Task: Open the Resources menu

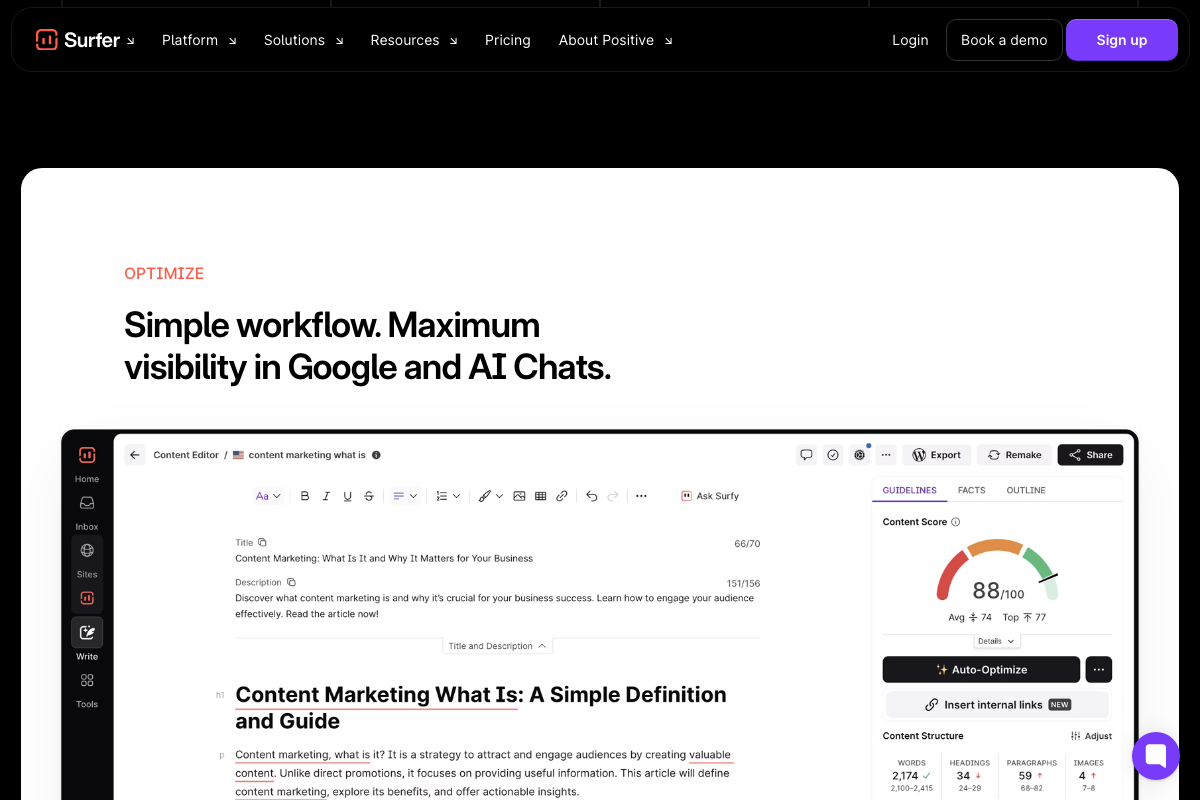Action: 414,40
